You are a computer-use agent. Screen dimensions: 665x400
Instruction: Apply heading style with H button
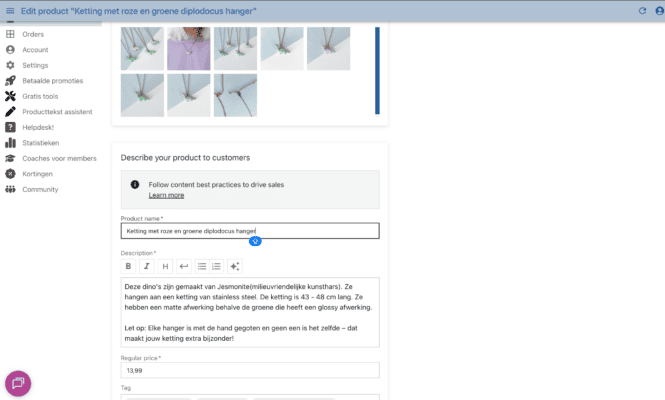coord(165,266)
